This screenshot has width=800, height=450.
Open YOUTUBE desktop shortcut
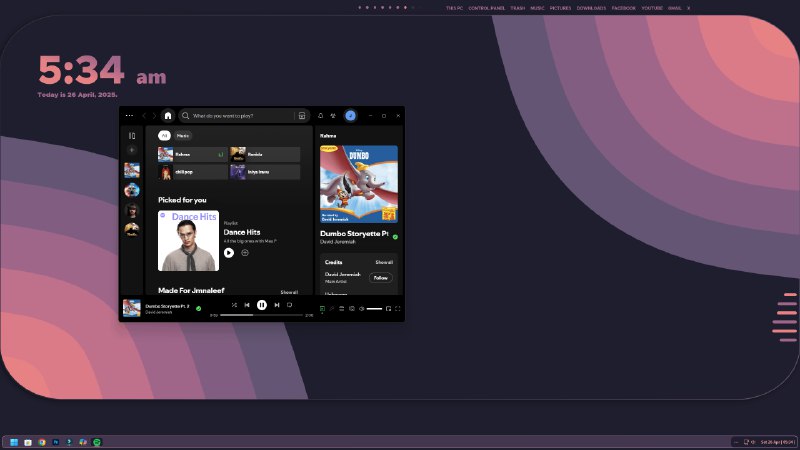tap(652, 8)
